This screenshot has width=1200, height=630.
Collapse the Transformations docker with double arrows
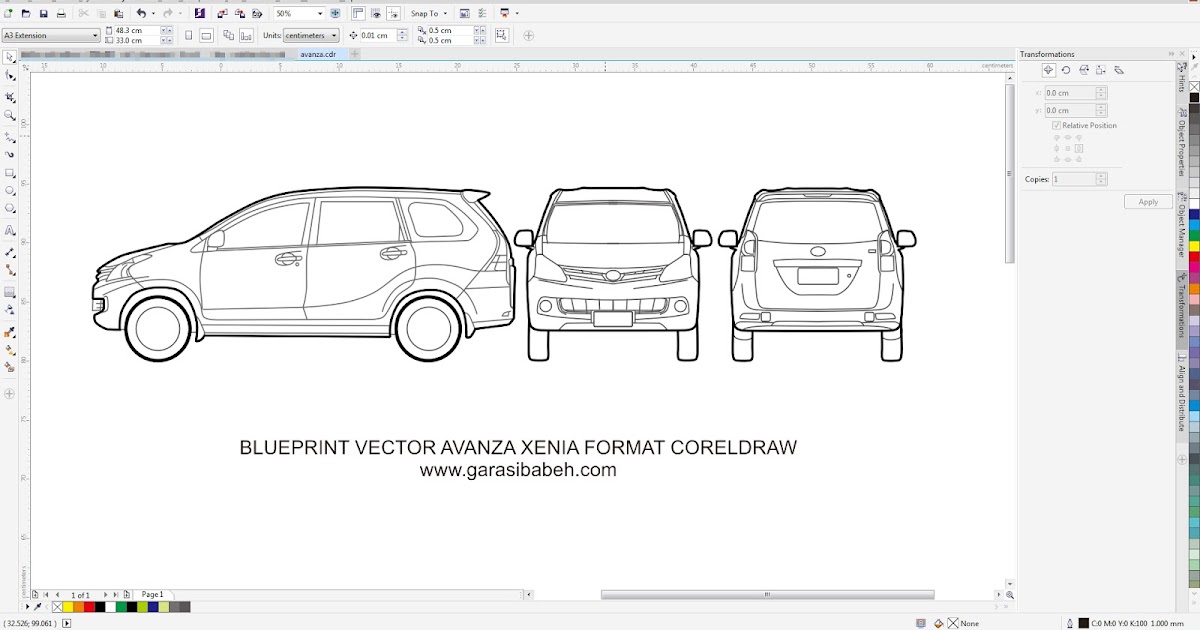(1171, 54)
